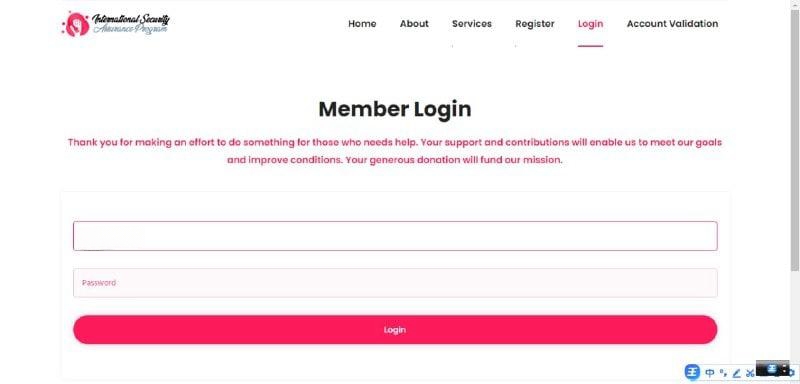Click the dark floating IME widget icon
800x384 pixels.
(x=772, y=368)
